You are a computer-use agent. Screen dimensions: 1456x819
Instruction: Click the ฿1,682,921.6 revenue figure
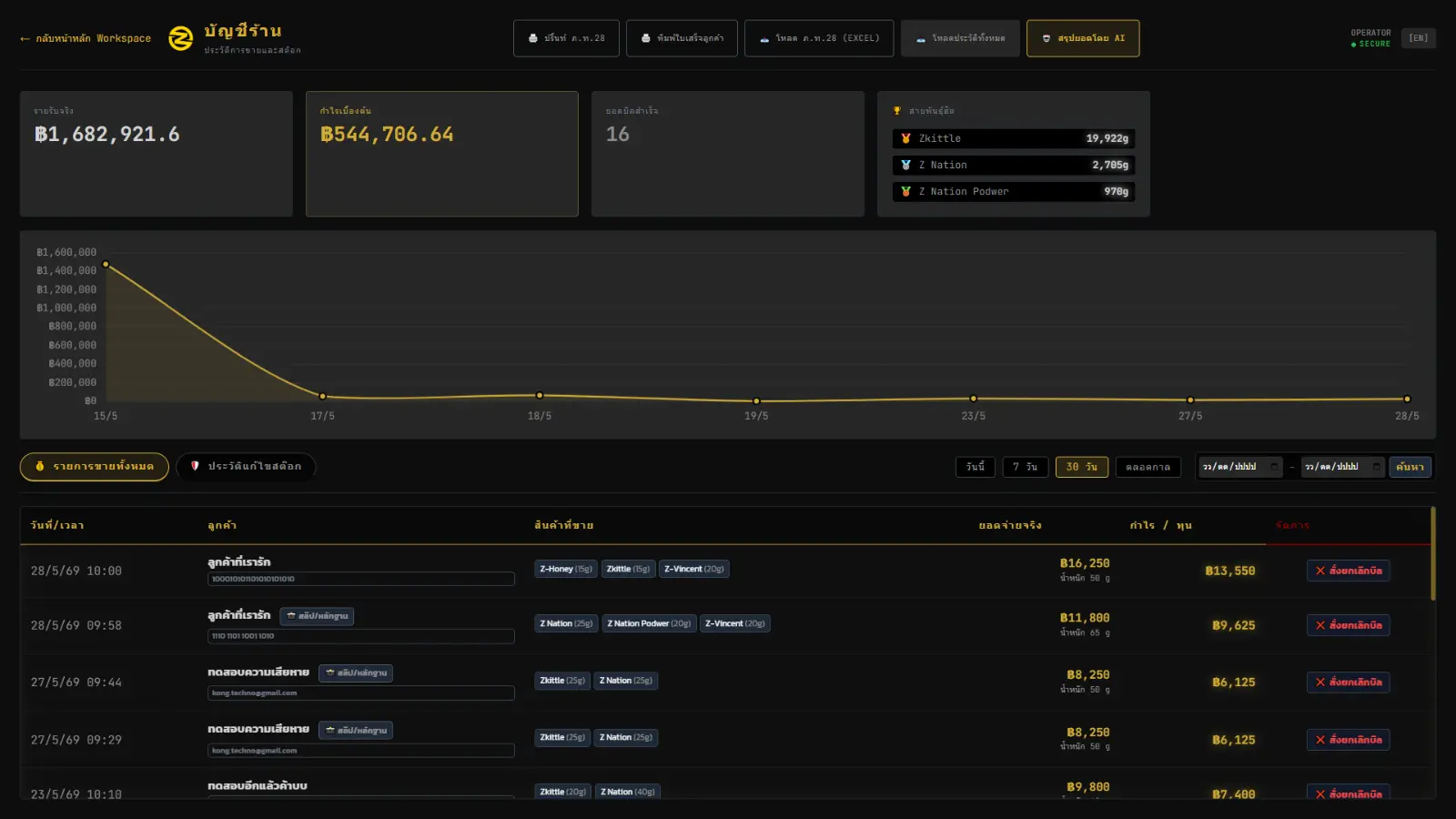107,135
